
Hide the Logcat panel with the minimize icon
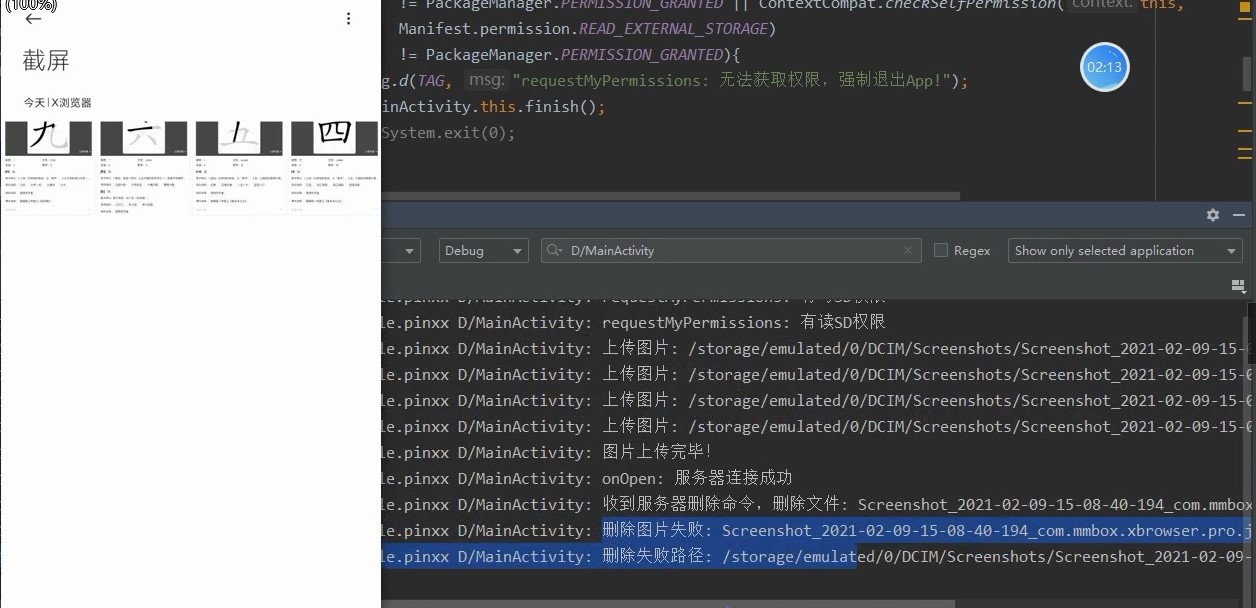coord(1239,214)
